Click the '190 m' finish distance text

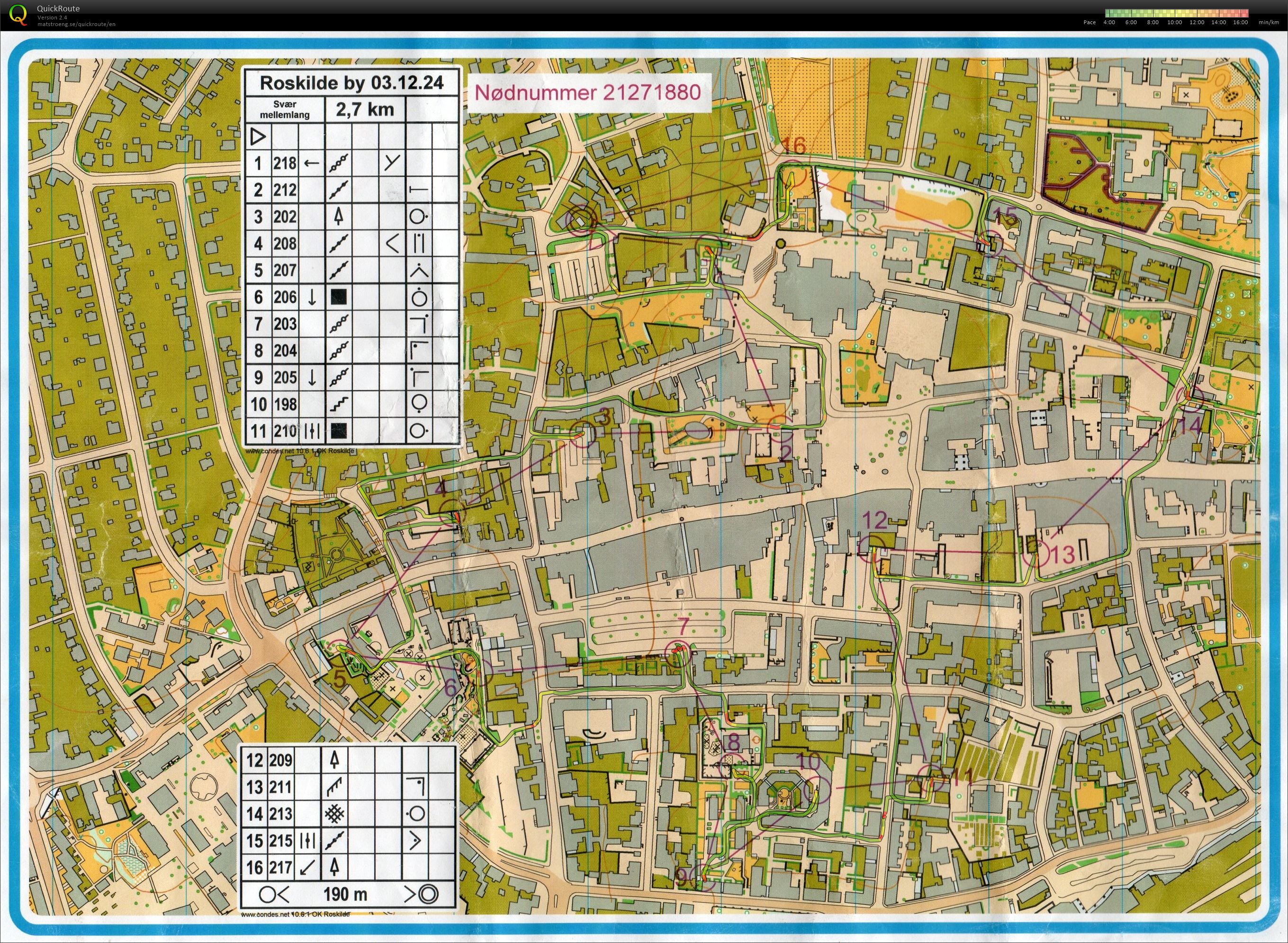click(x=345, y=895)
